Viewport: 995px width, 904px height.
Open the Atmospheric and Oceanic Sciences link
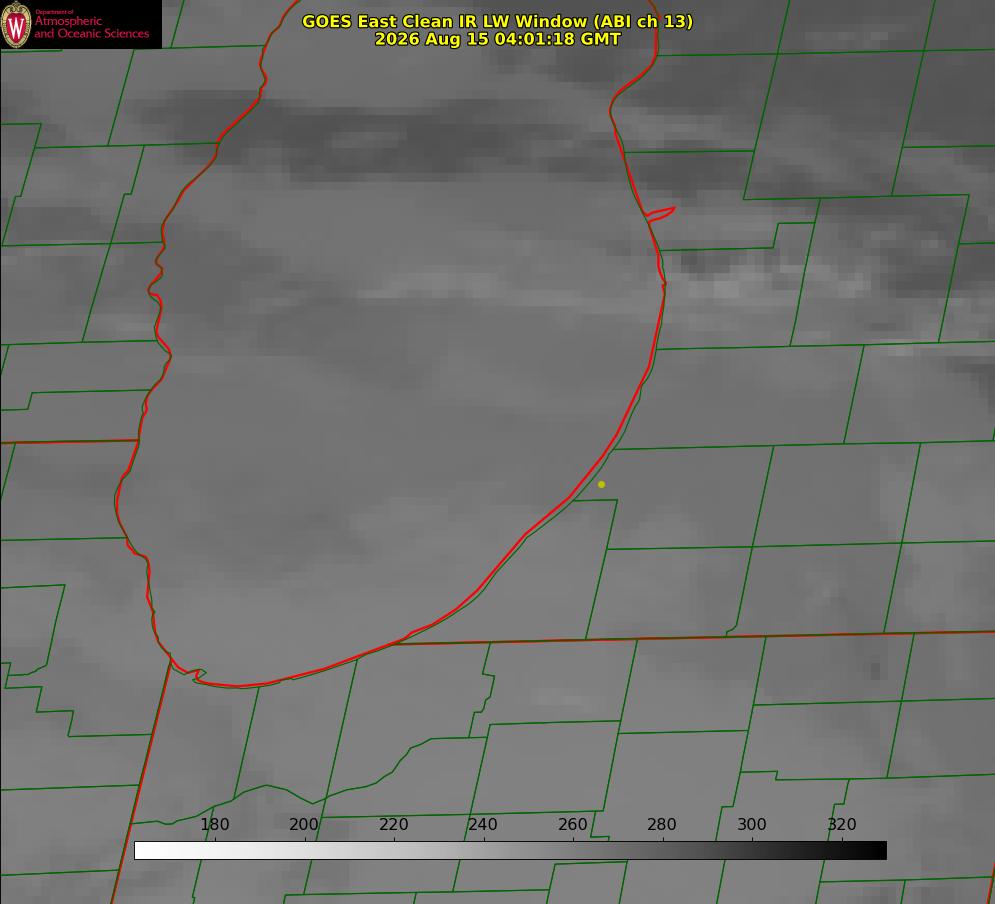coord(91,27)
